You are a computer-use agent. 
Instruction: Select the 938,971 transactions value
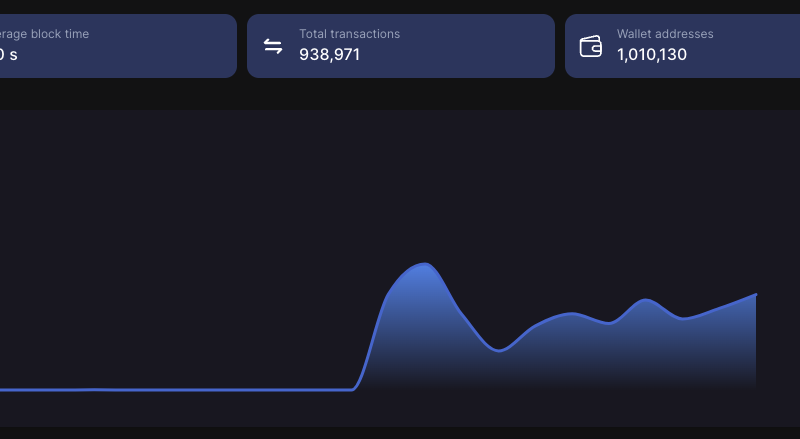pyautogui.click(x=329, y=55)
